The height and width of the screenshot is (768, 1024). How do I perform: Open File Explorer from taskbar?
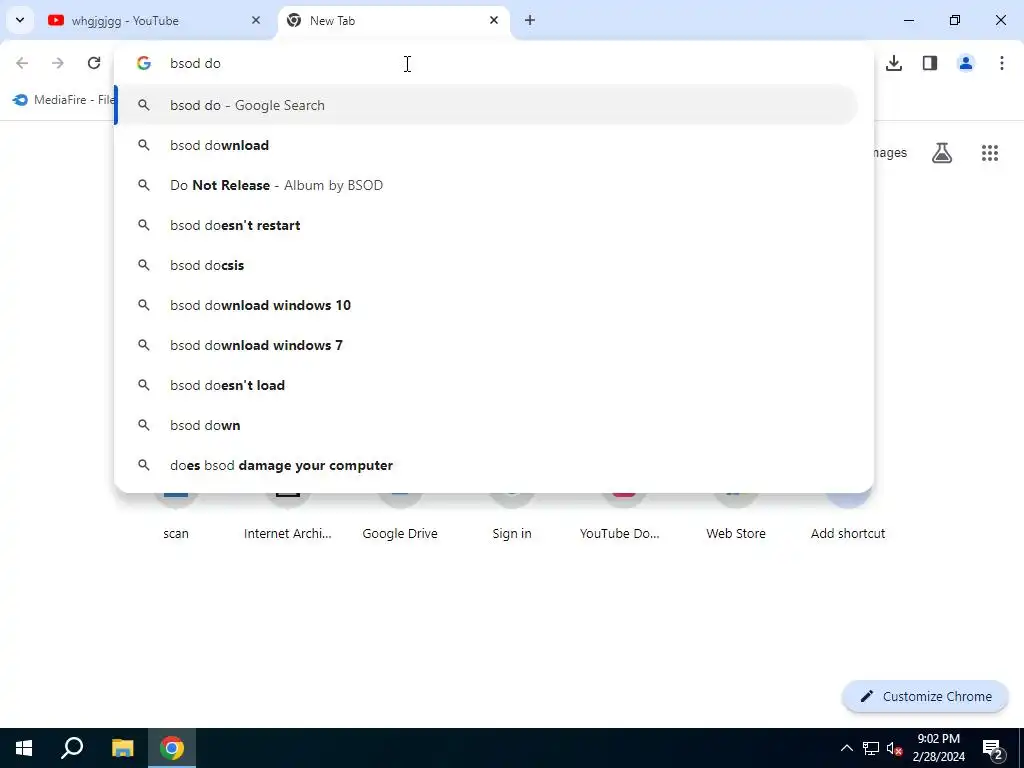[x=122, y=748]
